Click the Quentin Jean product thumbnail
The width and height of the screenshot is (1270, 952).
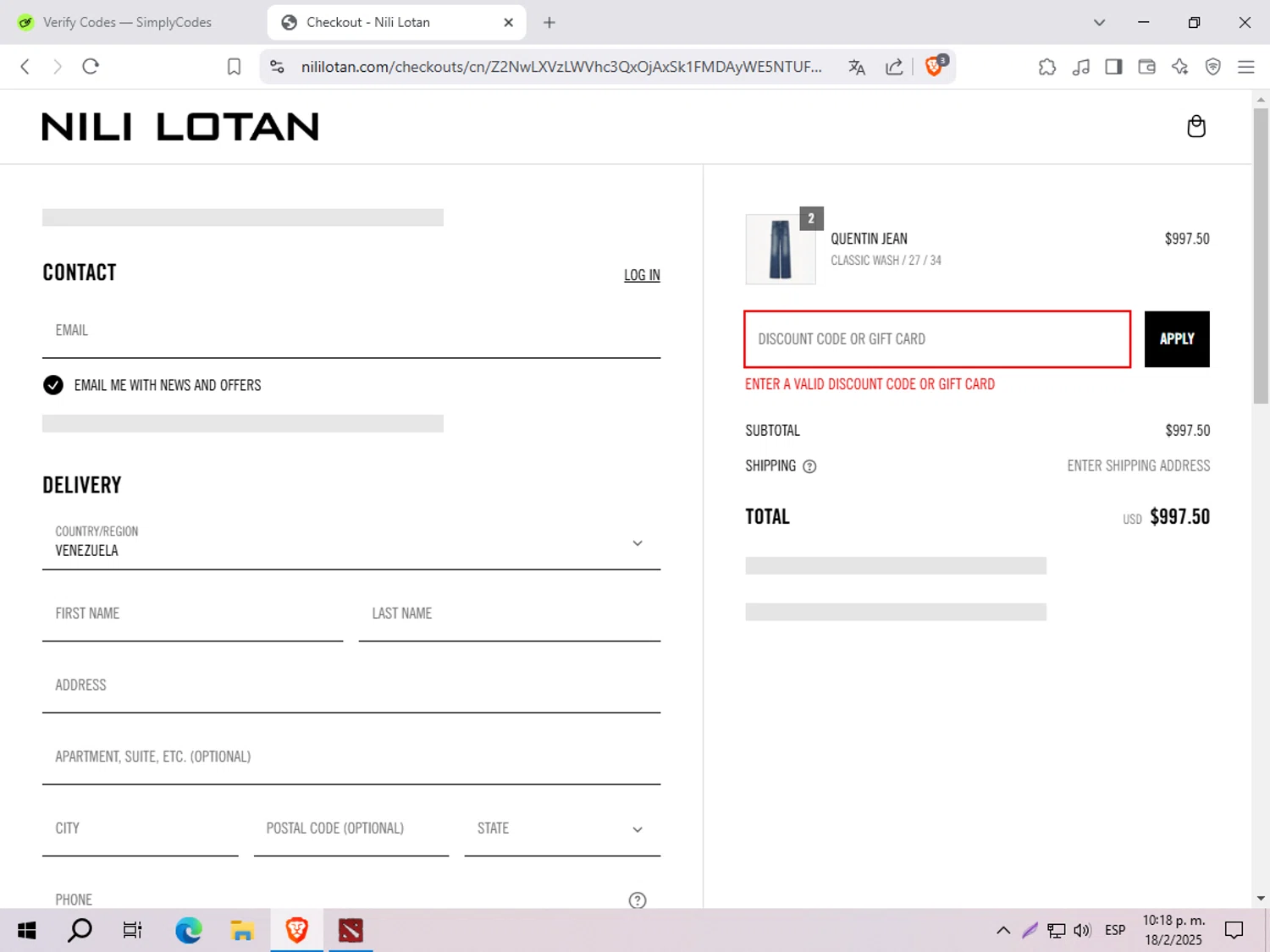781,249
